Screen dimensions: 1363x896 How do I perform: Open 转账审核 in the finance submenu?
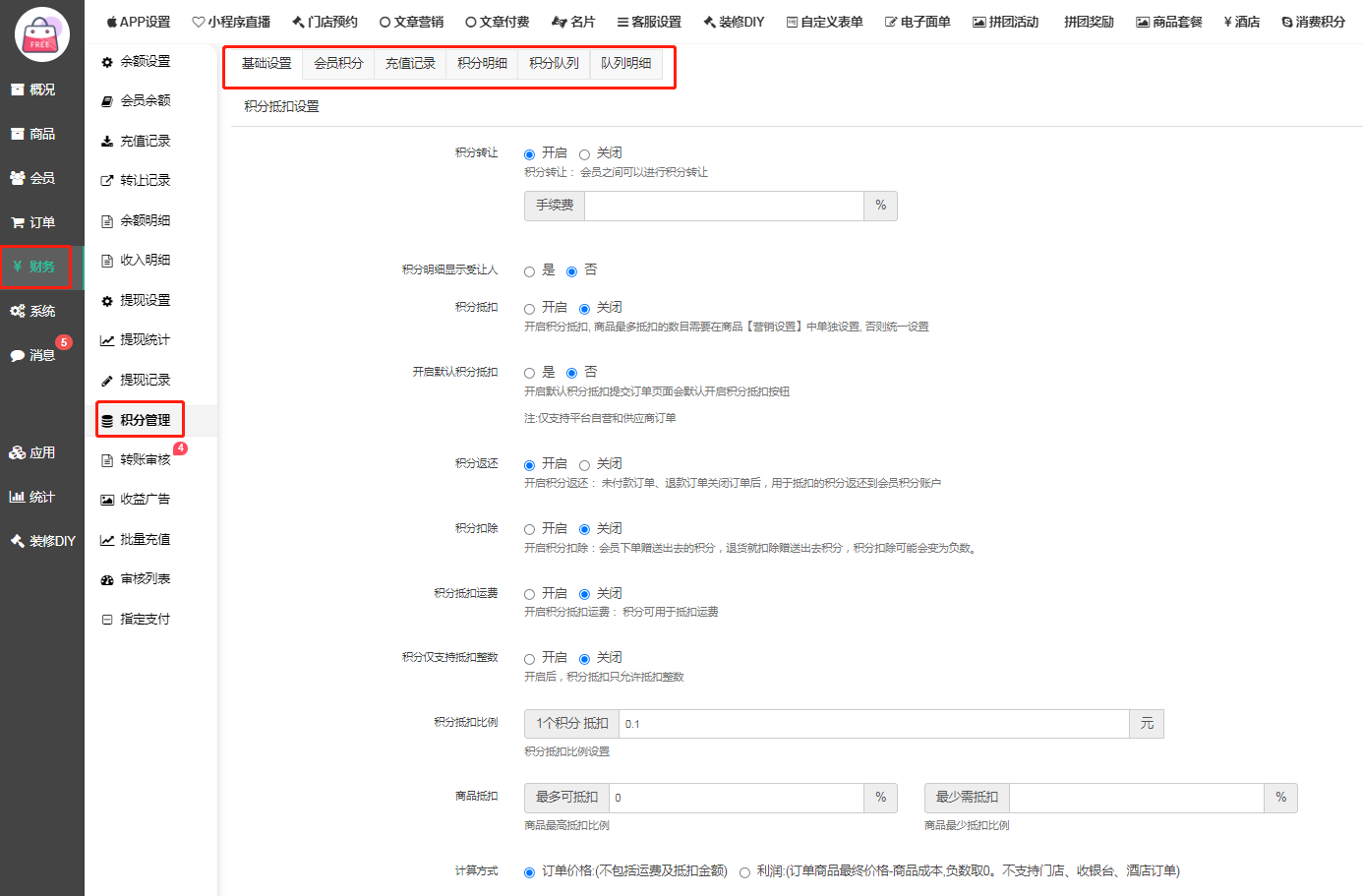coord(145,459)
